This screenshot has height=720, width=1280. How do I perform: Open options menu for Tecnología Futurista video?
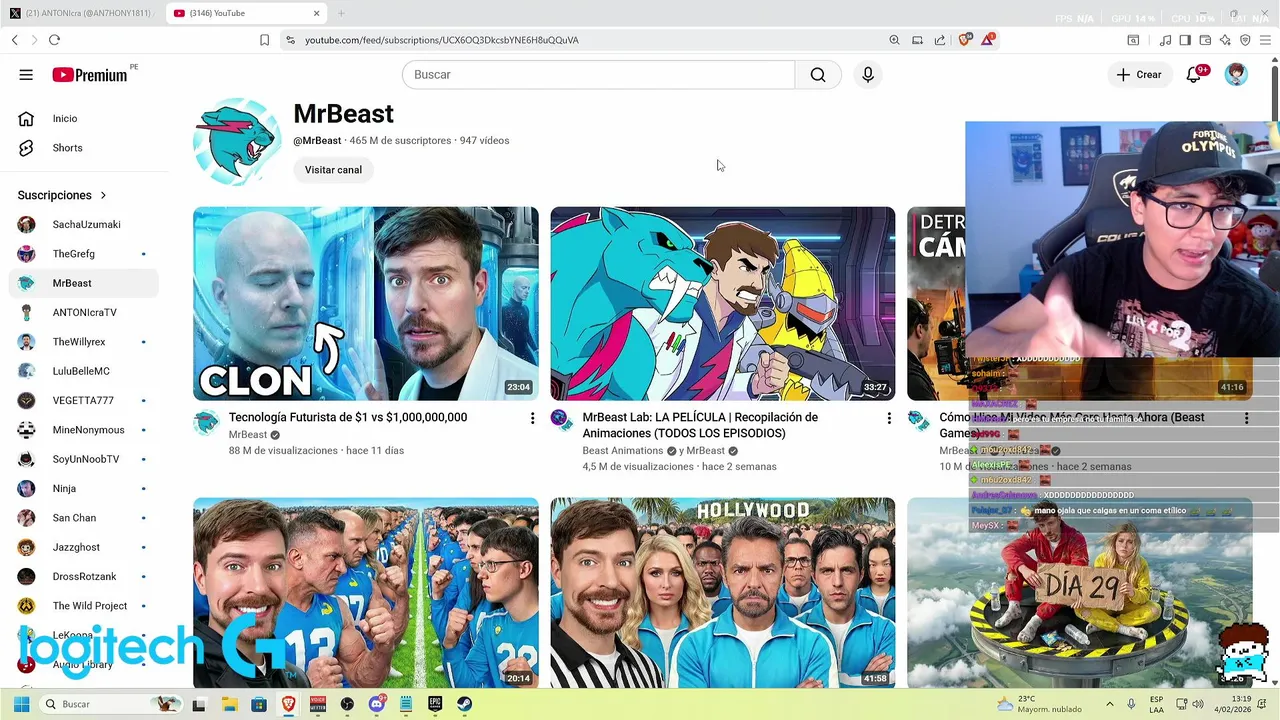point(532,418)
